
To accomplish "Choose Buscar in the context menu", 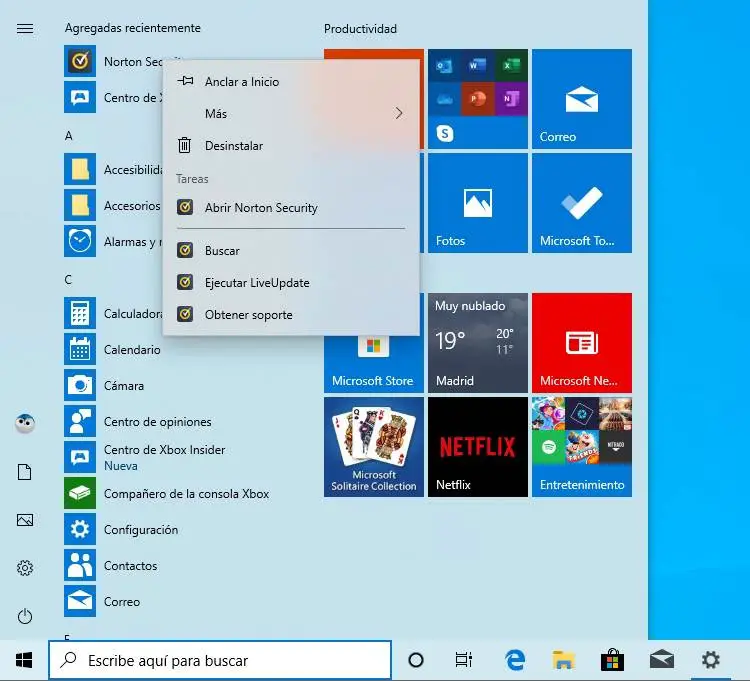I will tap(291, 251).
